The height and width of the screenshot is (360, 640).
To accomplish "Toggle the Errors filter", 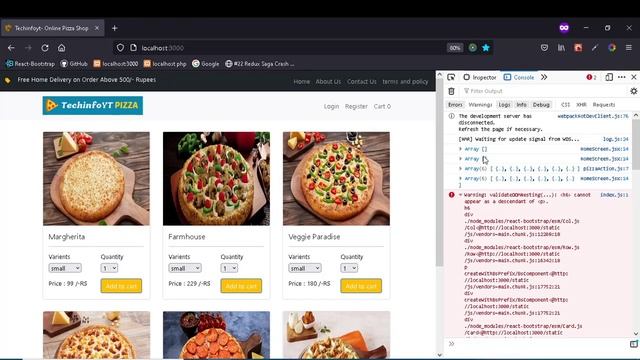I will coord(455,105).
